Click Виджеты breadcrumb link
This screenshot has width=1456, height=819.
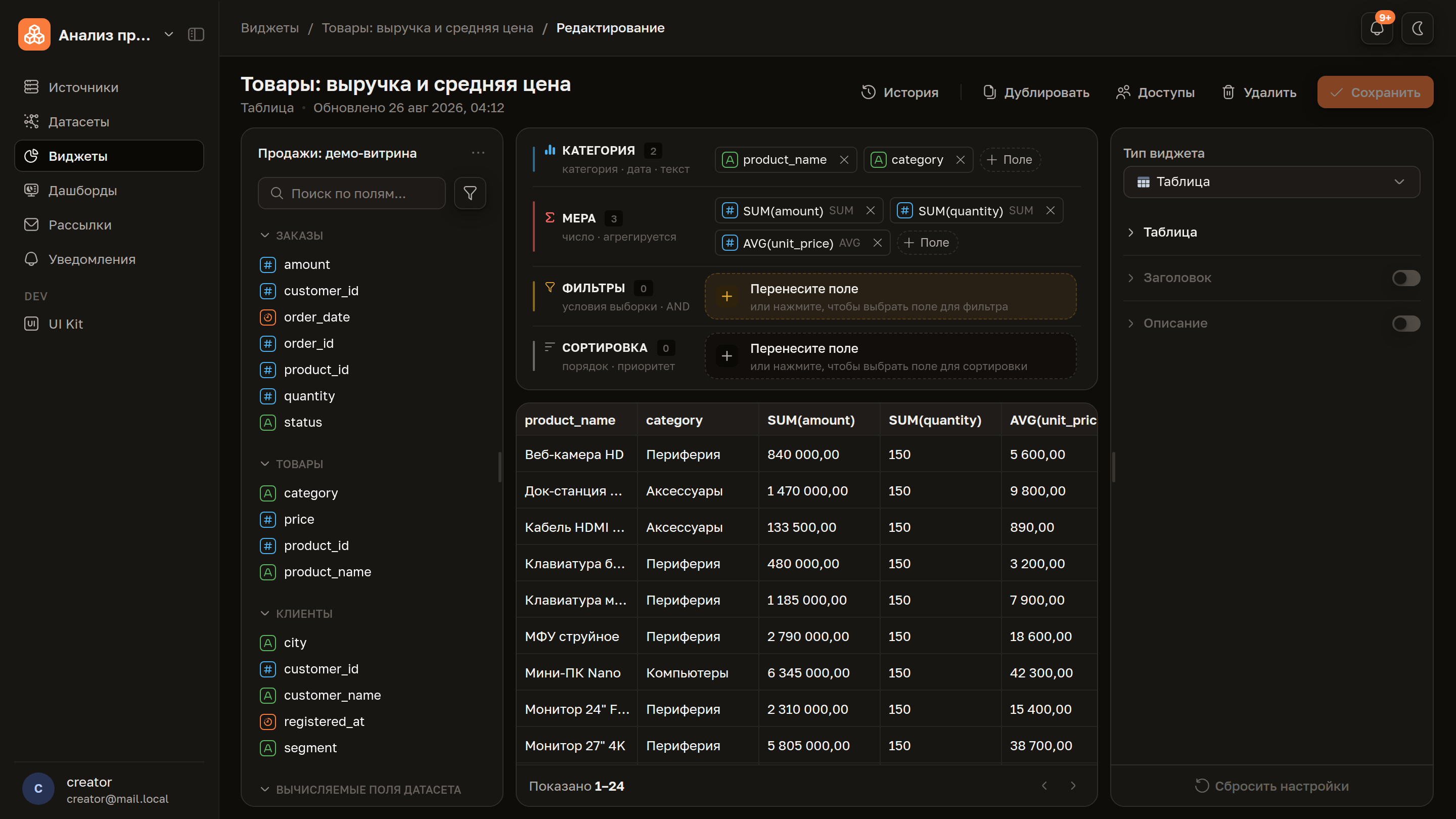[269, 28]
